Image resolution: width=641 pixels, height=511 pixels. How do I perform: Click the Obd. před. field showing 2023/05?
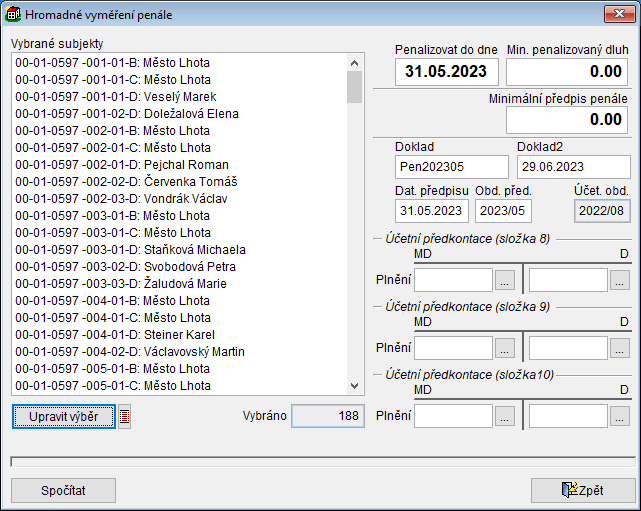click(x=503, y=211)
